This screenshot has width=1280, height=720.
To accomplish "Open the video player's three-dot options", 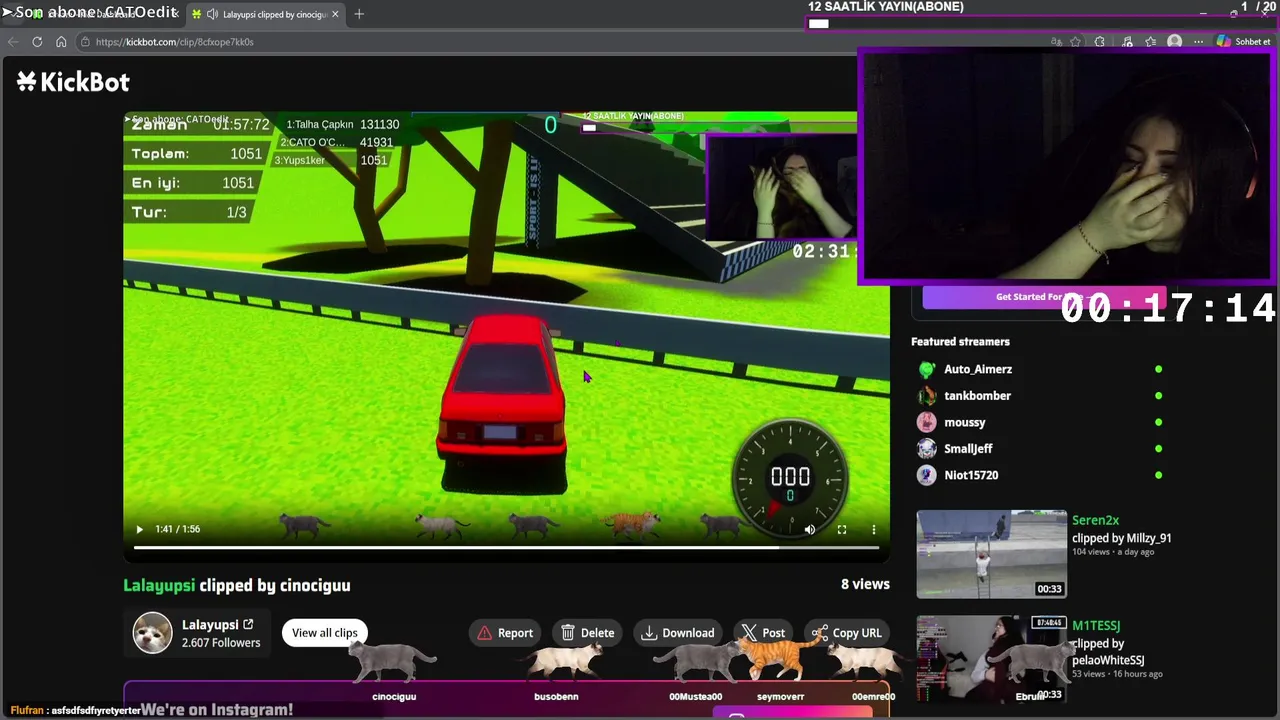I will [873, 529].
